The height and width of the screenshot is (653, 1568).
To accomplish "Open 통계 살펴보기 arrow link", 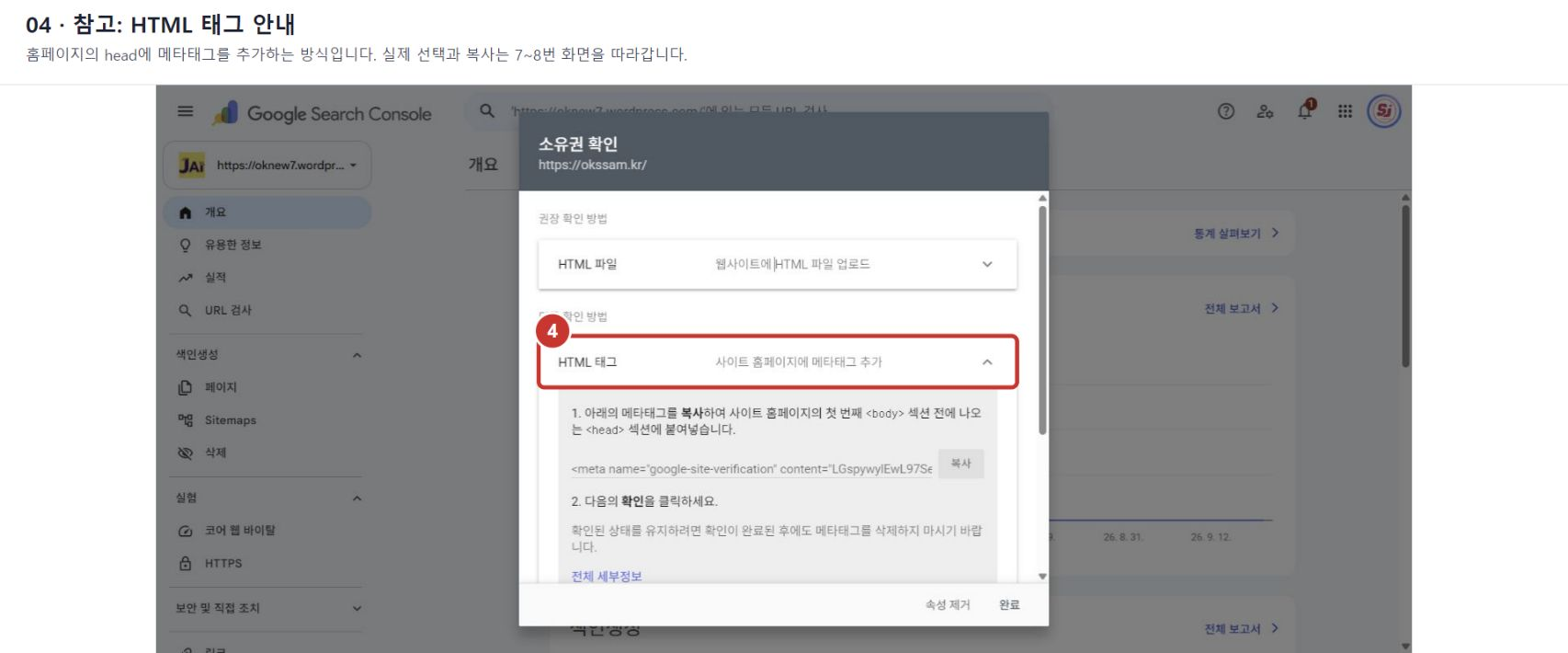I will point(1236,234).
